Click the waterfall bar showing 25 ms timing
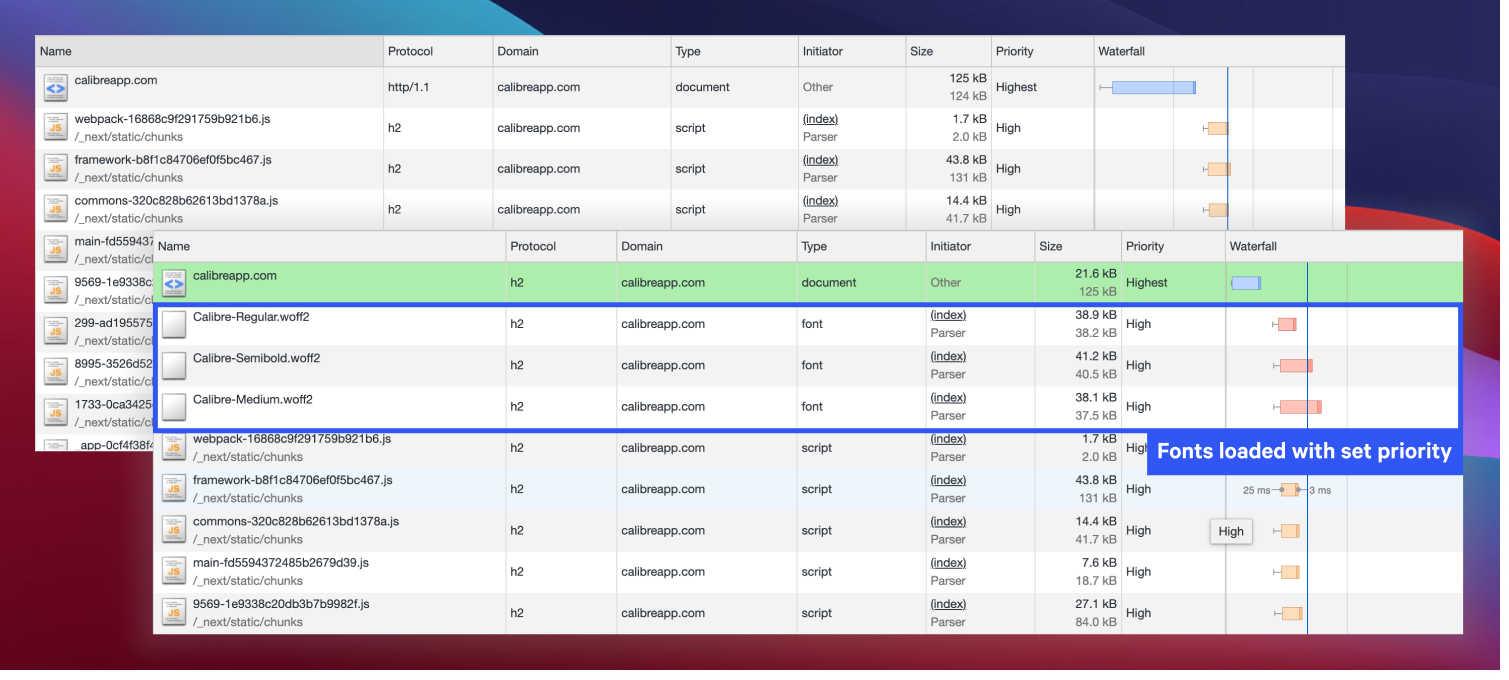Viewport: 1509px width, 680px height. coord(1289,489)
